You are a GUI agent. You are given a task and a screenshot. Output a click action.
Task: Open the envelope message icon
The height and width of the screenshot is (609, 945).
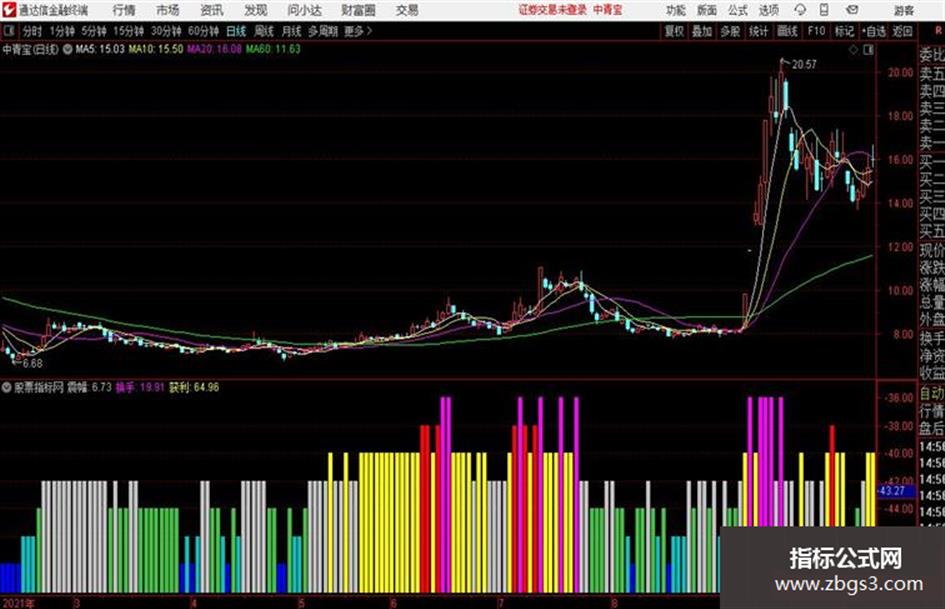click(x=852, y=10)
